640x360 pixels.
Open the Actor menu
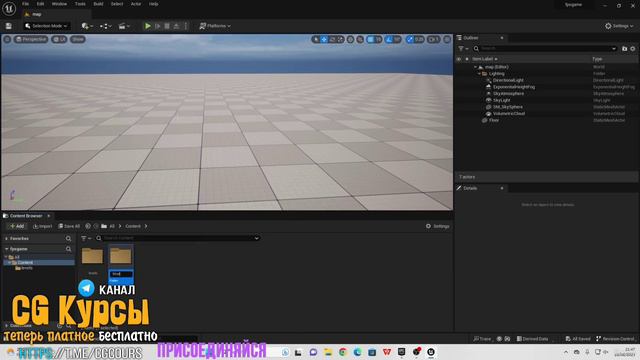click(136, 4)
